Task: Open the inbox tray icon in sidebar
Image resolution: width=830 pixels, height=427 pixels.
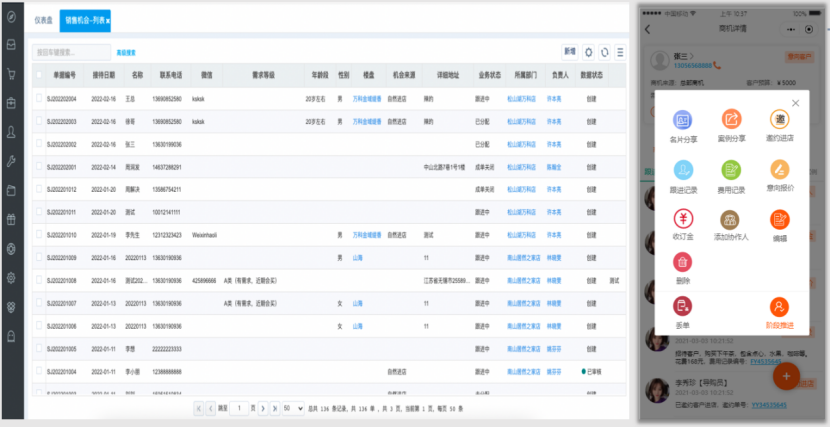Action: click(x=11, y=45)
